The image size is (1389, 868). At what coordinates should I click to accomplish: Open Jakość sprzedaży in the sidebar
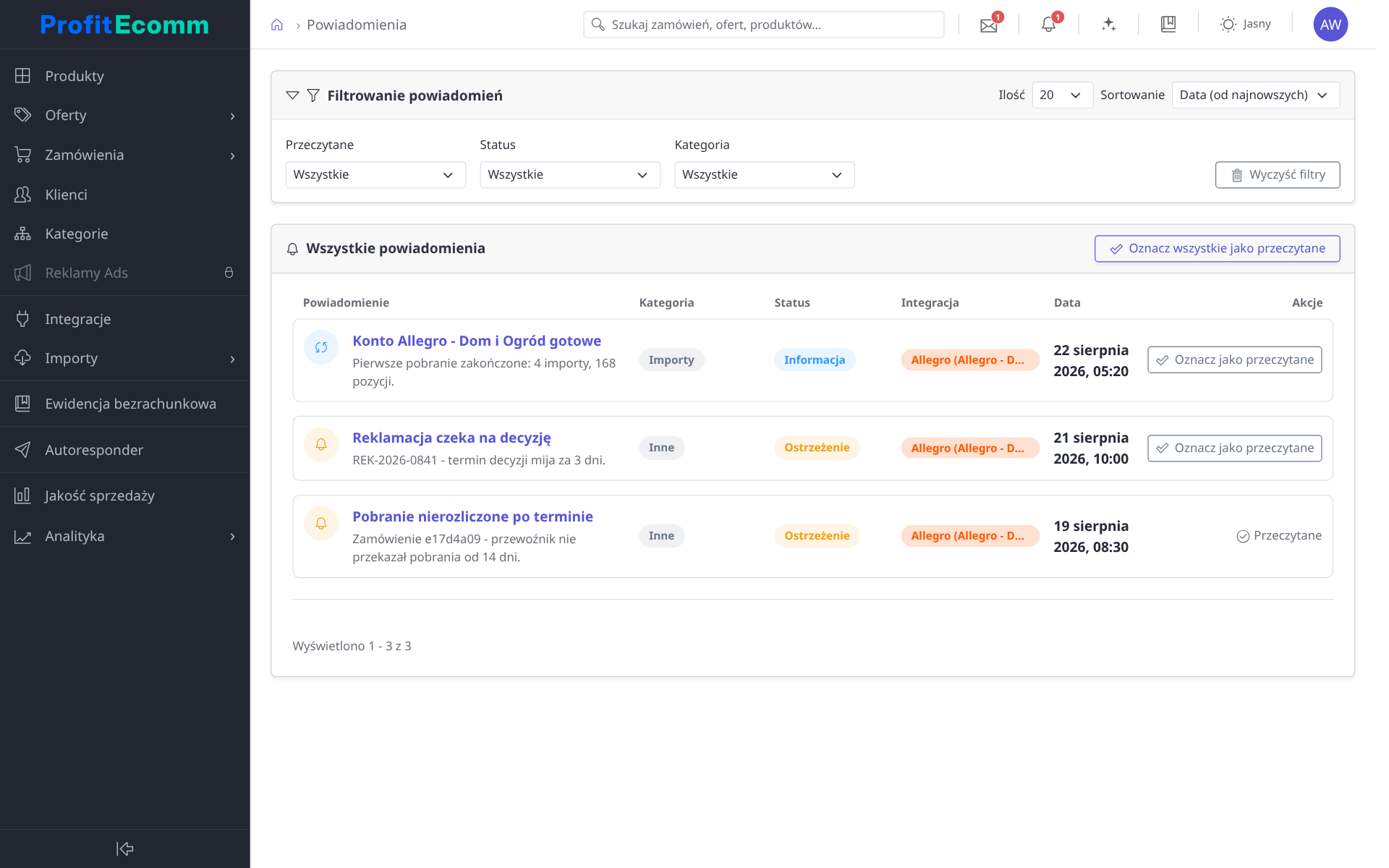point(124,495)
